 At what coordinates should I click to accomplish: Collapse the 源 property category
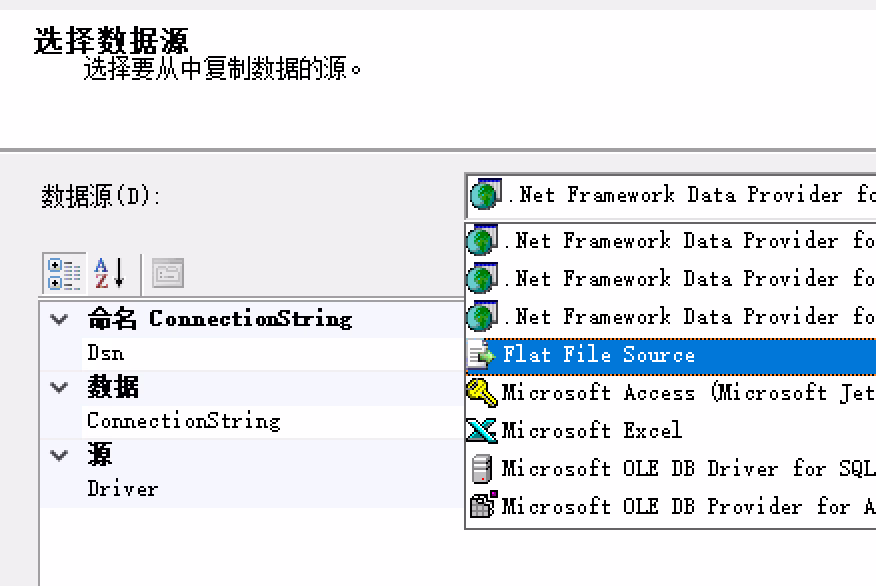click(x=59, y=456)
